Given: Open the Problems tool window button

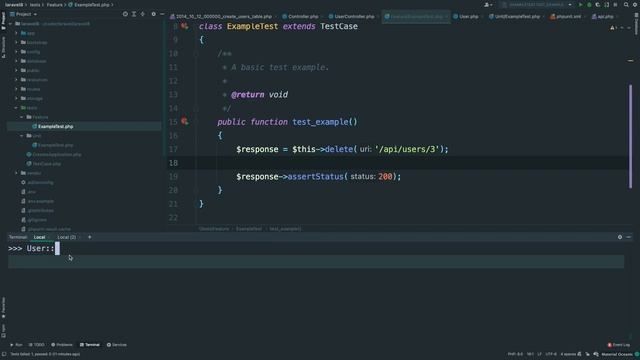Looking at the screenshot, I should 62,345.
